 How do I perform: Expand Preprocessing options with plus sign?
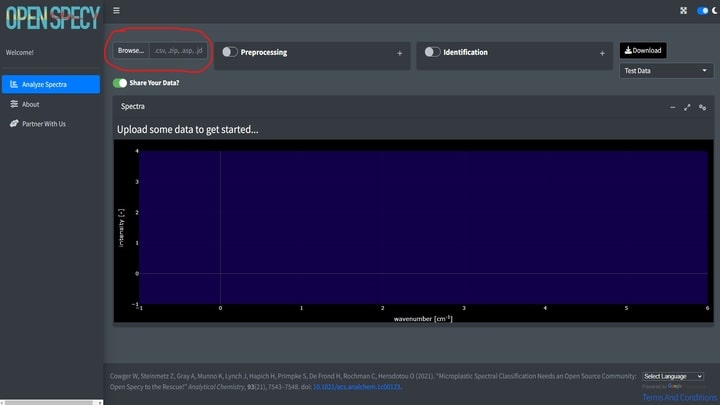click(x=400, y=52)
